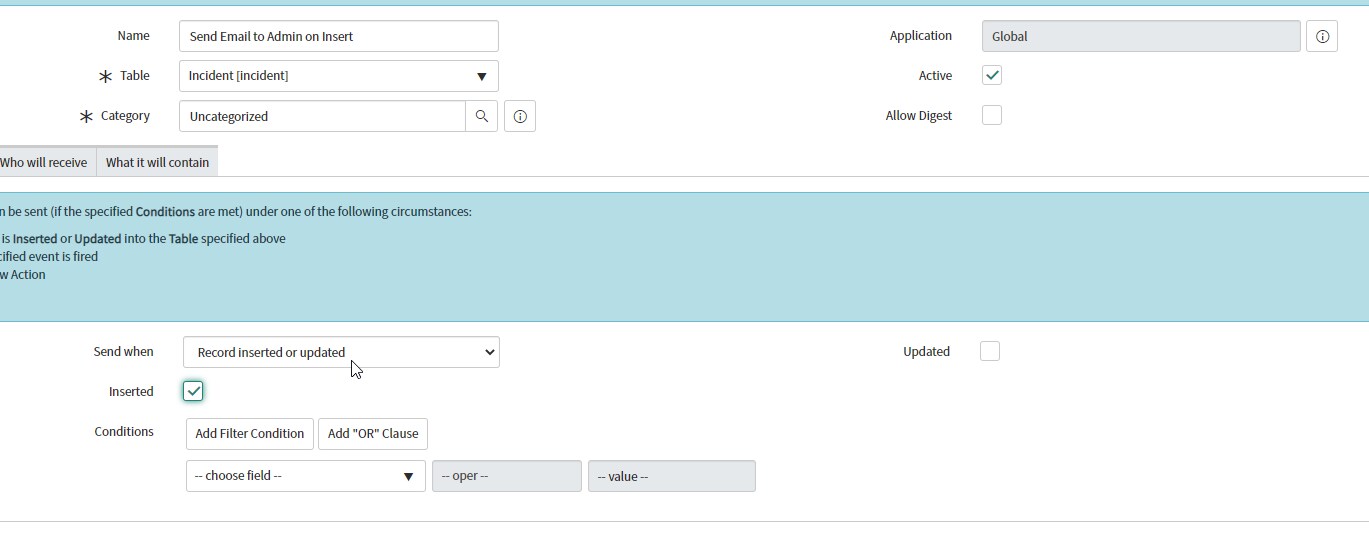
Task: Open the Send when dropdown
Action: 341,352
